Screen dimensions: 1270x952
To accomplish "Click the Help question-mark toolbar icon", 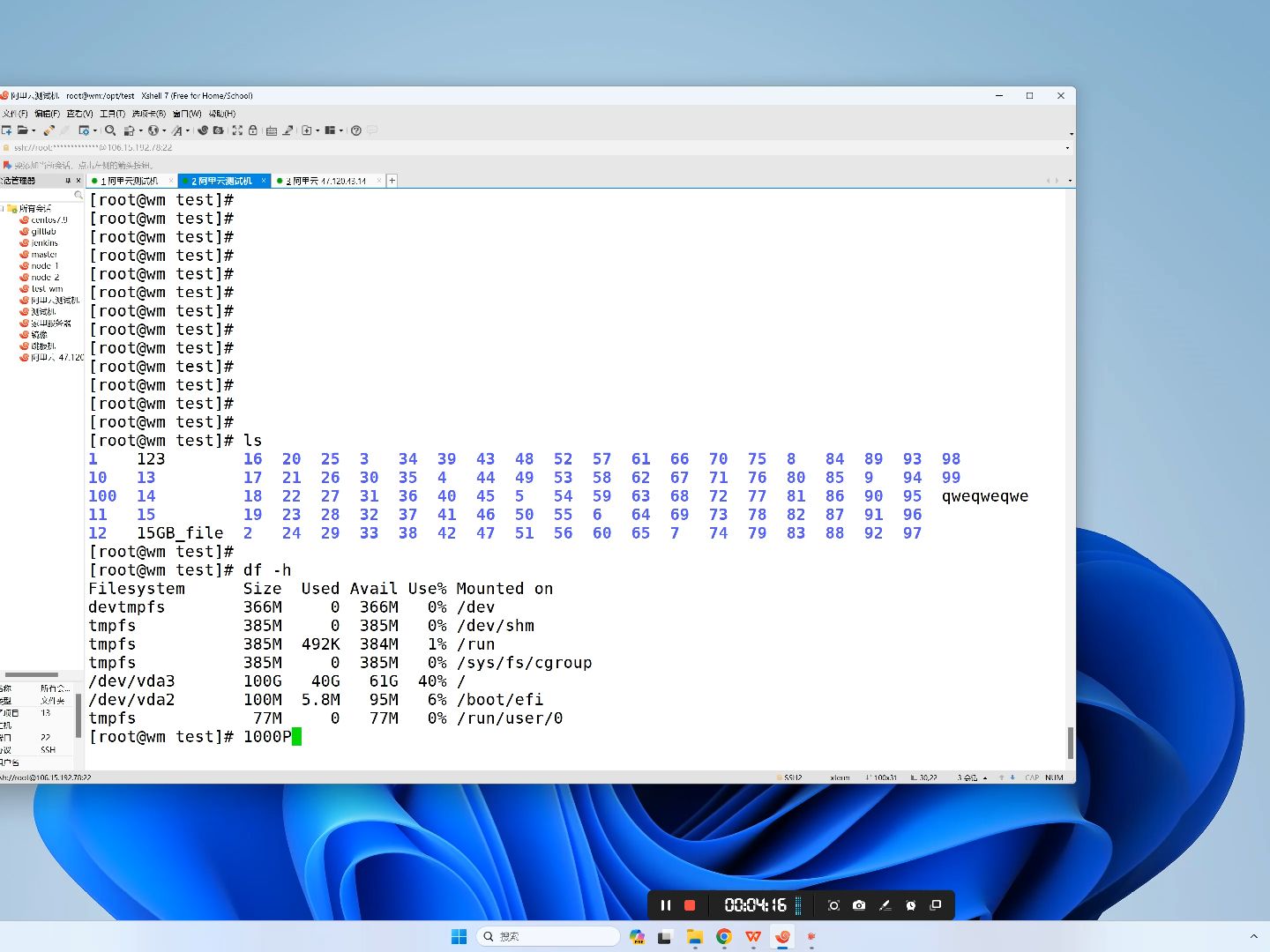I will coord(356,130).
